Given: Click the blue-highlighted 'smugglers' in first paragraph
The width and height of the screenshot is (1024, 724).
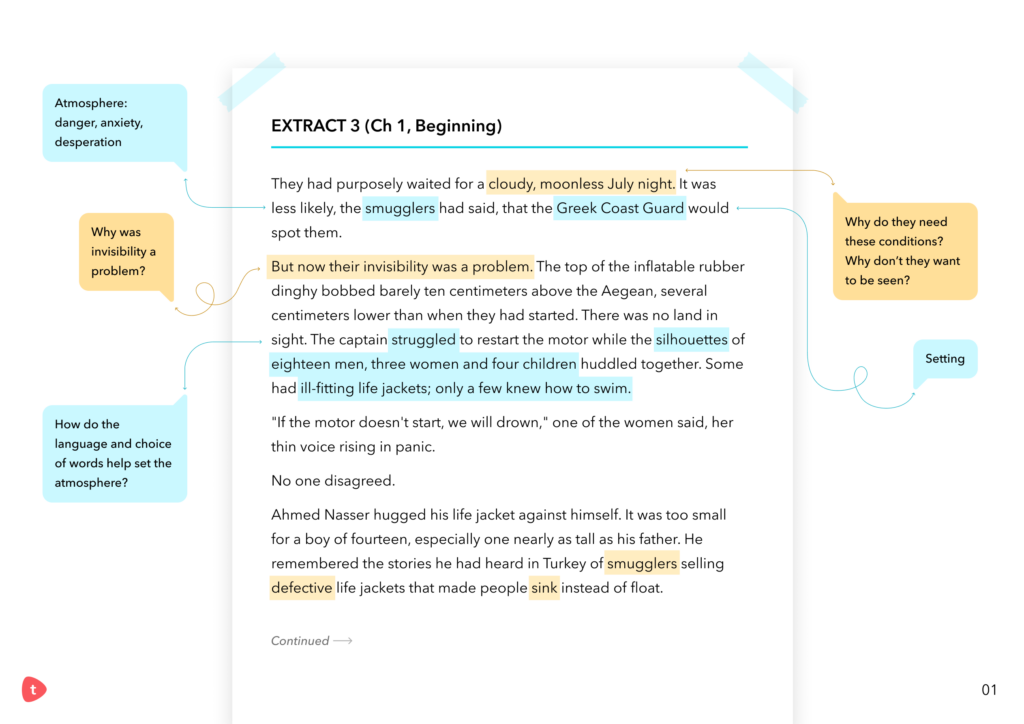Looking at the screenshot, I should point(400,208).
